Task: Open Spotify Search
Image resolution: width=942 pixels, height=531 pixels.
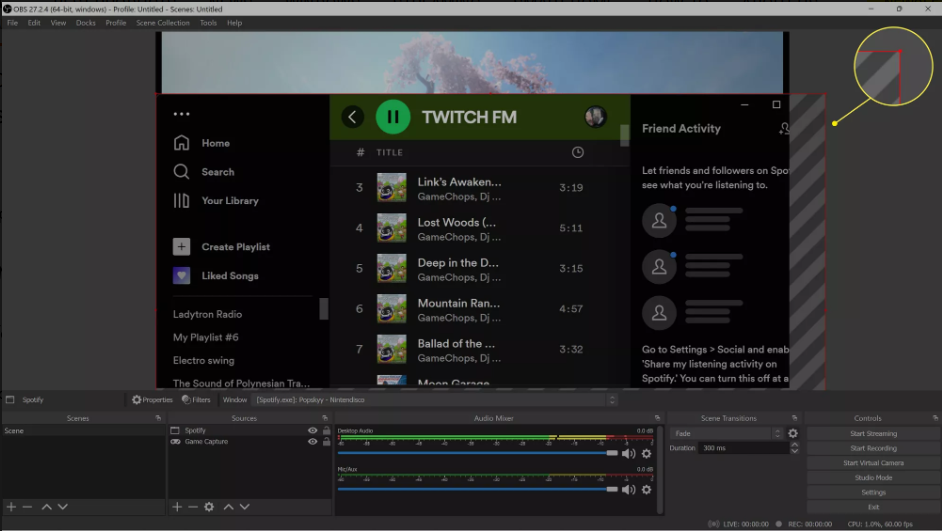Action: 204,172
